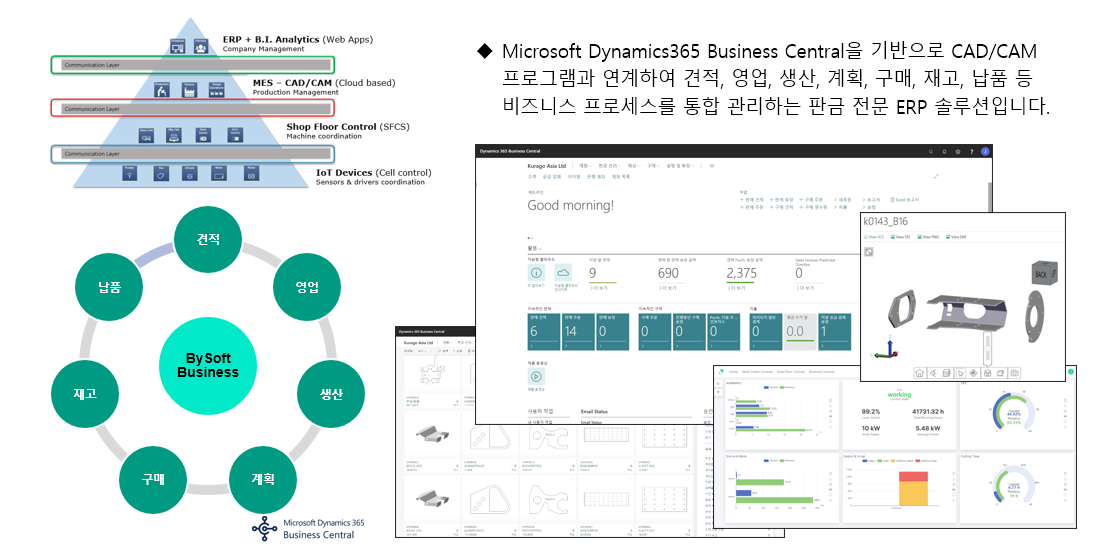Open the 고객 navigation link
Viewport: 1112px width, 556px height.
532,177
